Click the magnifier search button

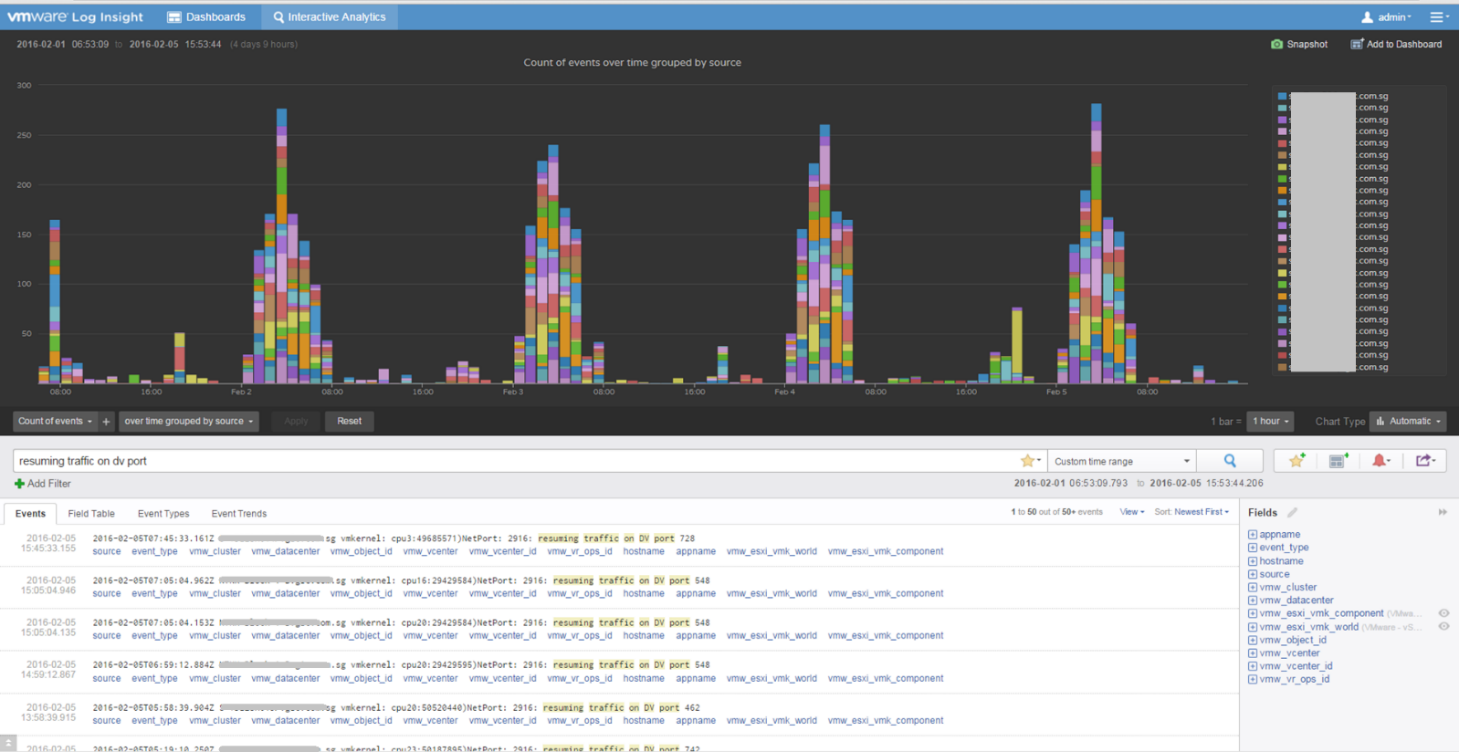coord(1230,461)
